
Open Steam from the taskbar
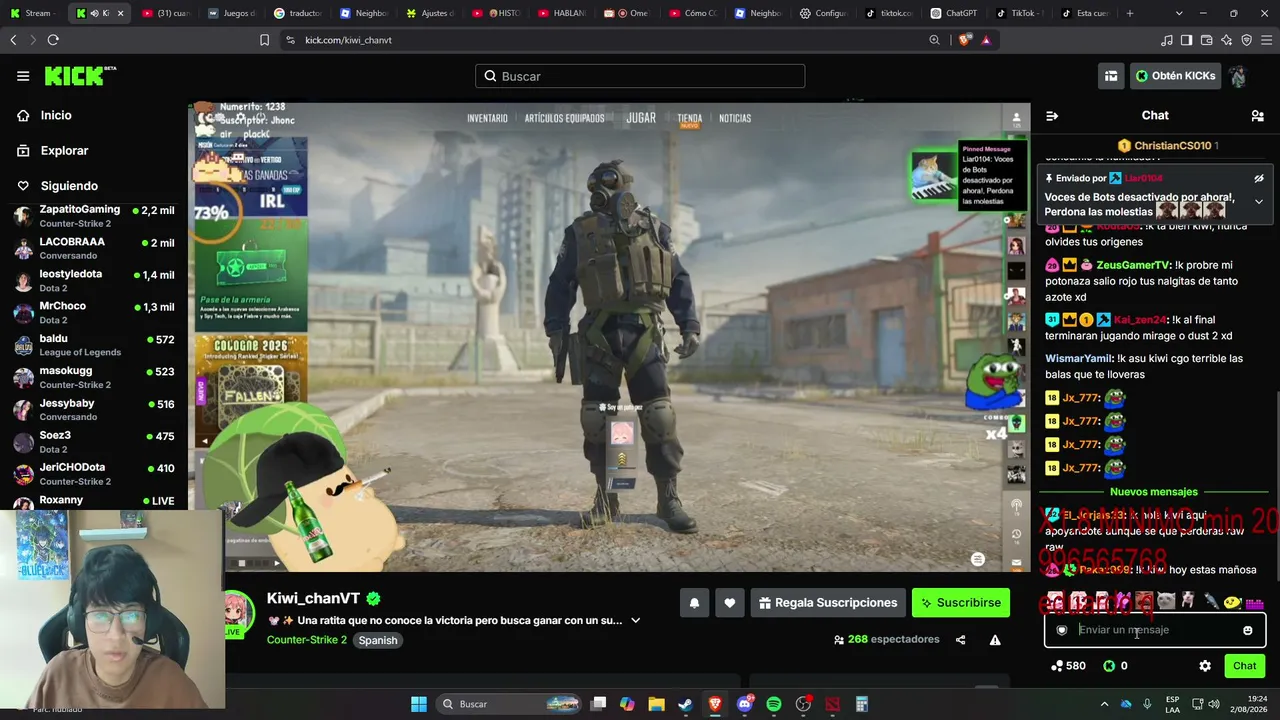point(685,704)
